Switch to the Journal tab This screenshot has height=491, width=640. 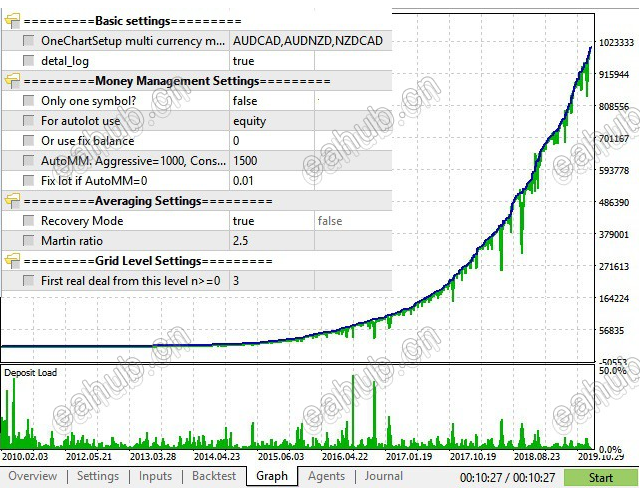click(x=384, y=476)
